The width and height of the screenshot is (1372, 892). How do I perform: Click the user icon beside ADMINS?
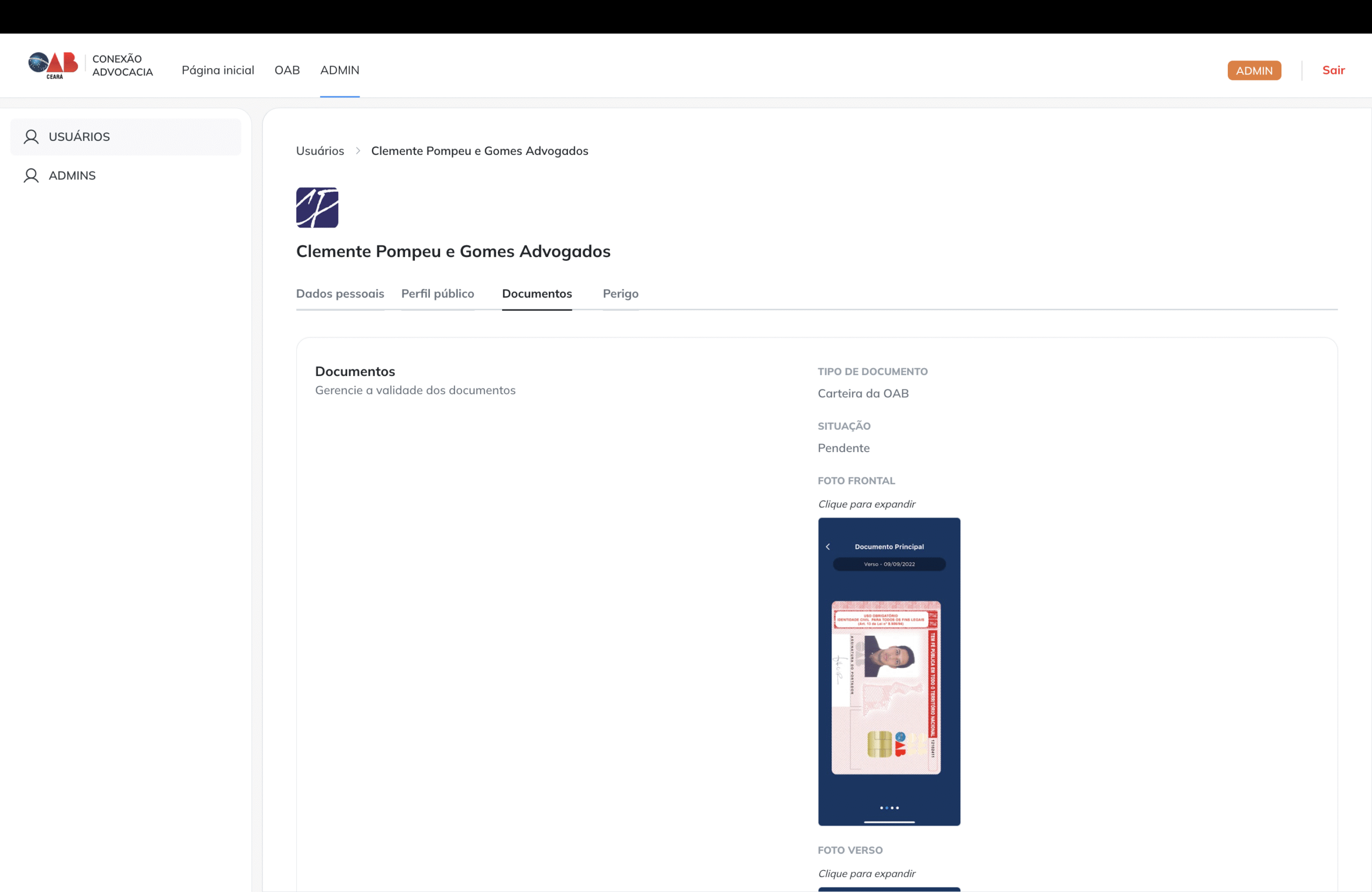pyautogui.click(x=31, y=175)
